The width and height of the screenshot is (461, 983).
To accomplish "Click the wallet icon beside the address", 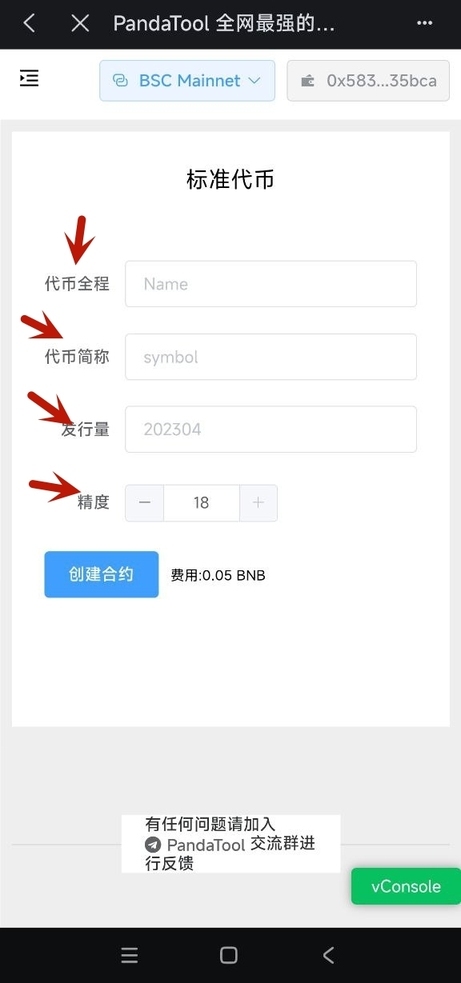I will [x=307, y=81].
